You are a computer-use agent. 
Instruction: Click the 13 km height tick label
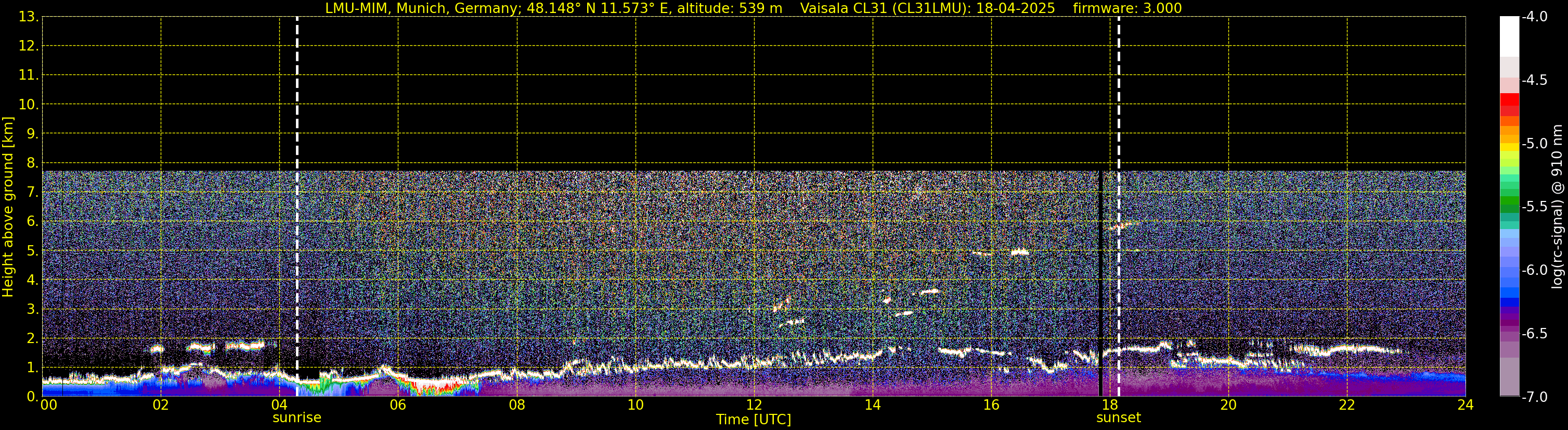(x=28, y=17)
